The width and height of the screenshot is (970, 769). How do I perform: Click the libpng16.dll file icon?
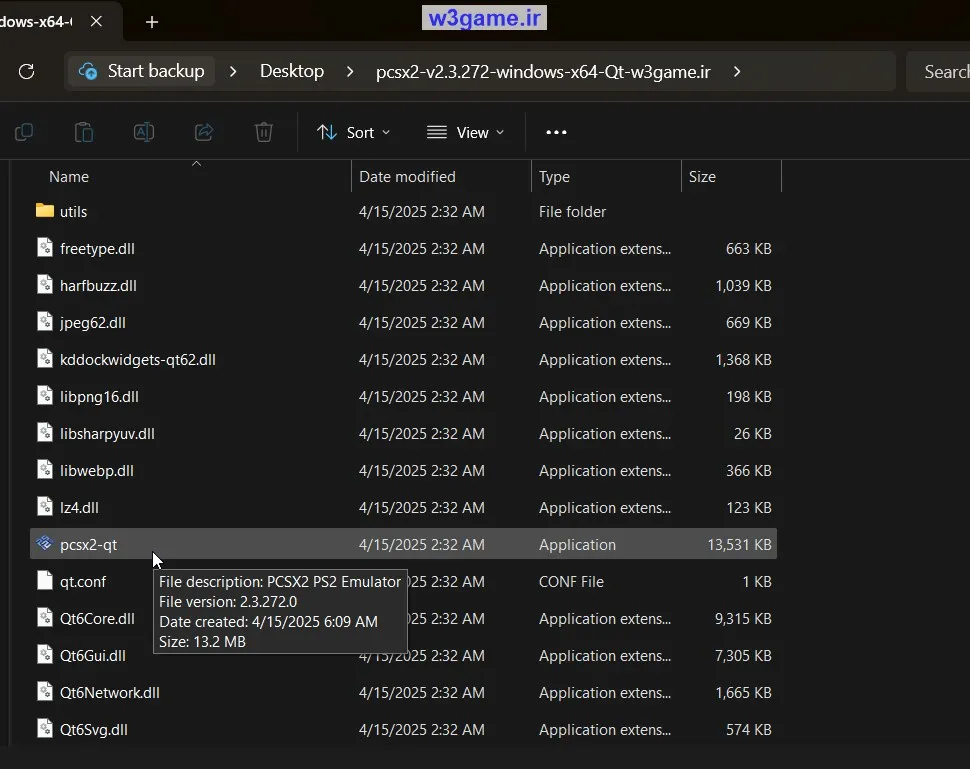(45, 395)
